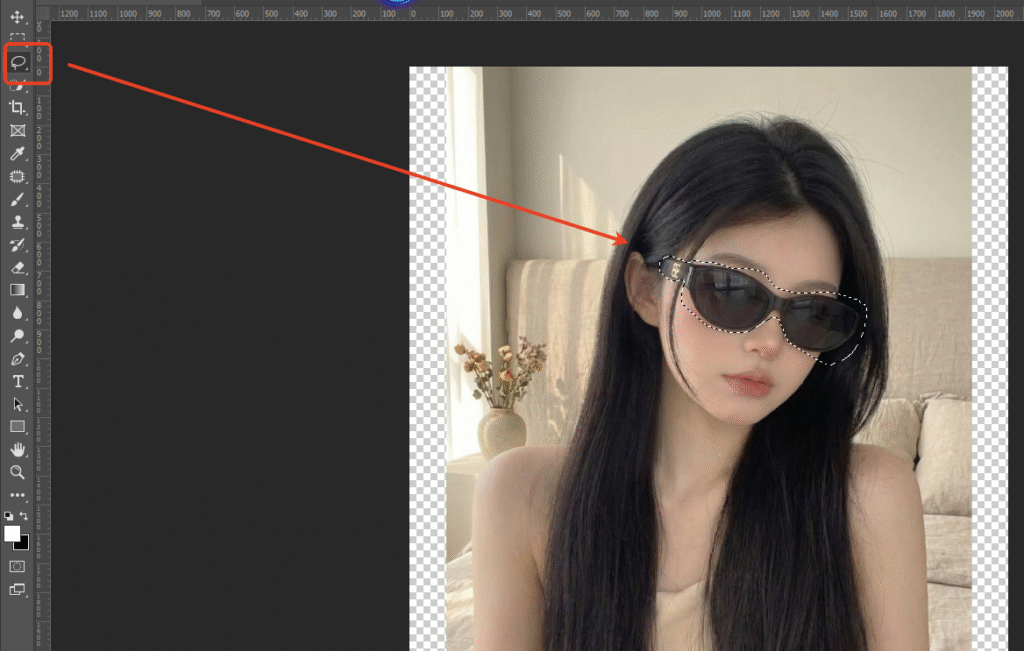Select the Clone Stamp tool

pos(17,222)
